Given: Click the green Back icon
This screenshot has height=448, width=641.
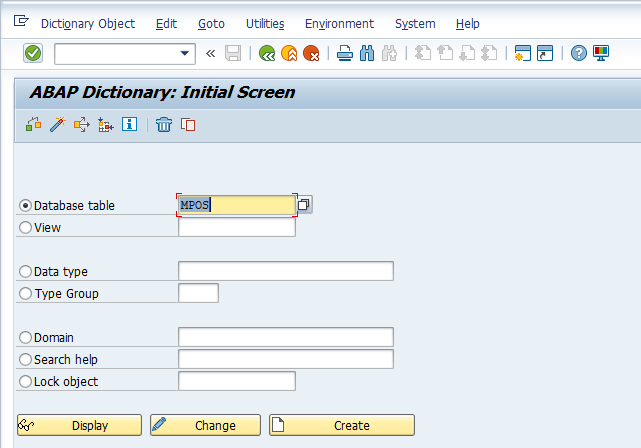Looking at the screenshot, I should pyautogui.click(x=267, y=54).
